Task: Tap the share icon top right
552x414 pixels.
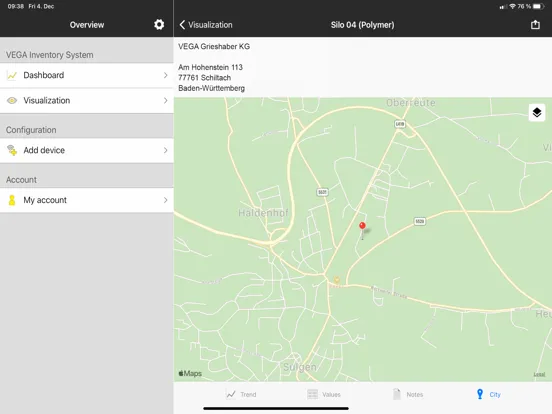Action: pyautogui.click(x=535, y=24)
